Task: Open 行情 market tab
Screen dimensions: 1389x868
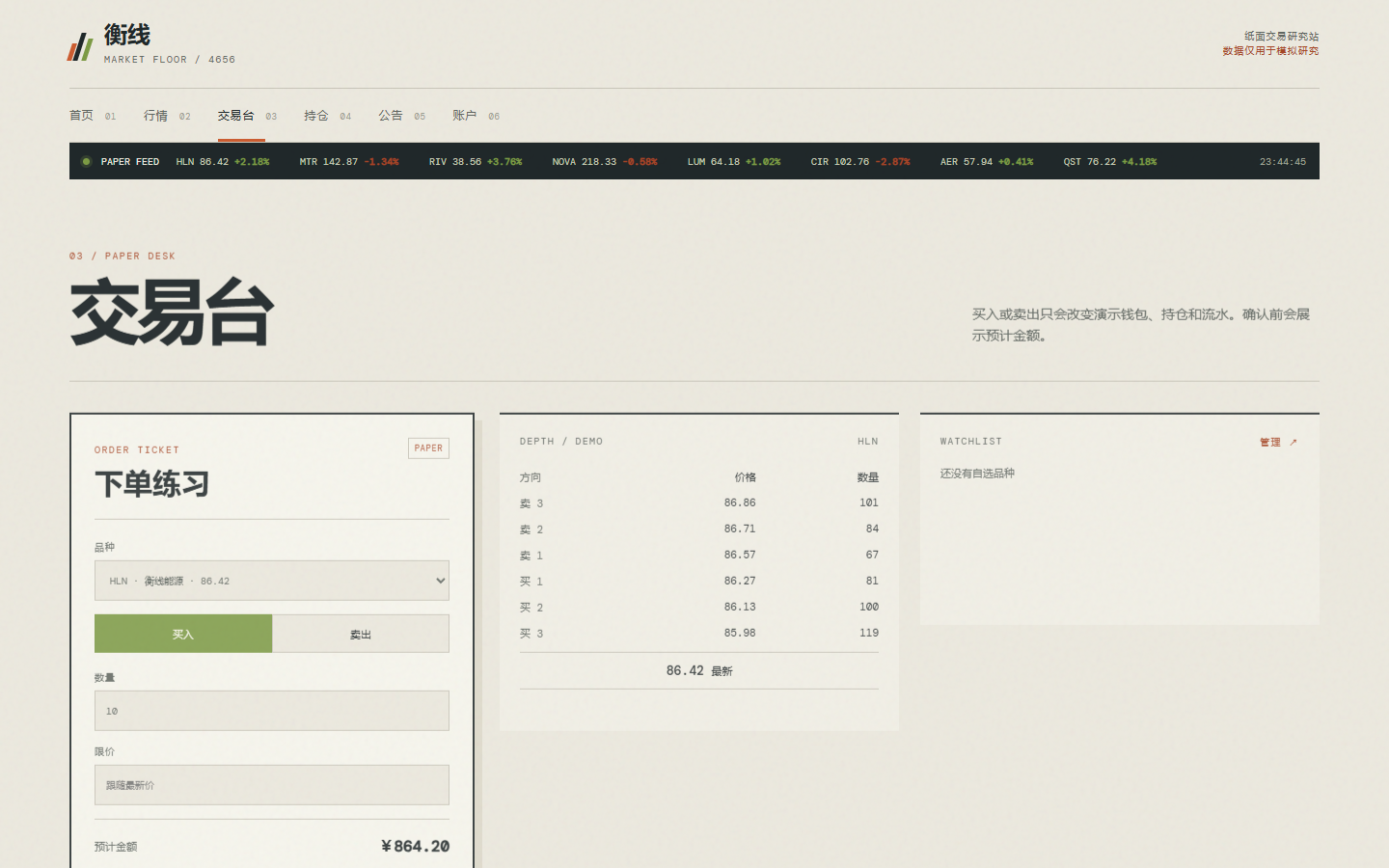Action: (x=167, y=116)
